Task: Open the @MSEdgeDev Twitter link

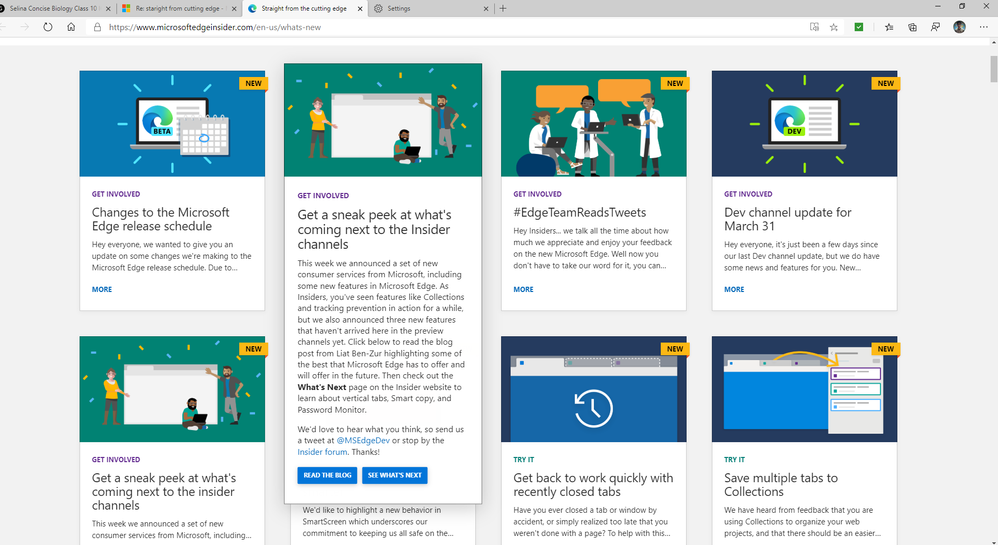Action: click(x=363, y=441)
